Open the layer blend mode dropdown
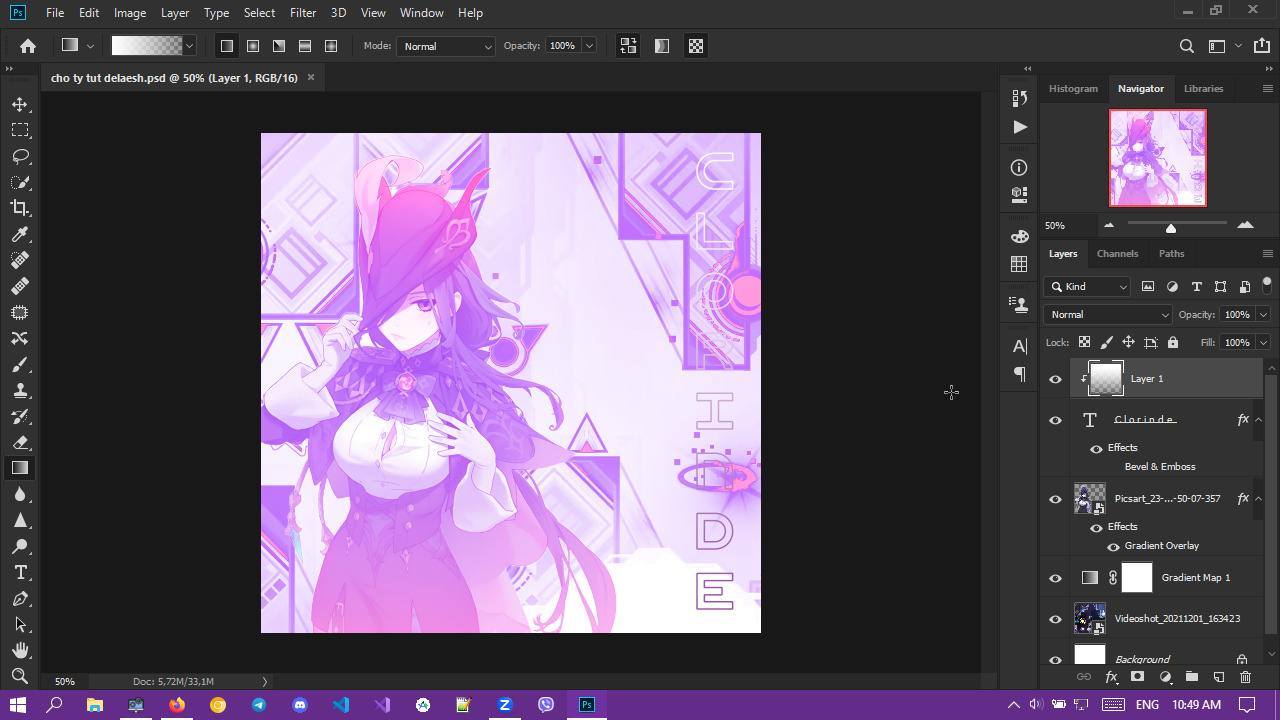The width and height of the screenshot is (1280, 720). coord(1107,314)
